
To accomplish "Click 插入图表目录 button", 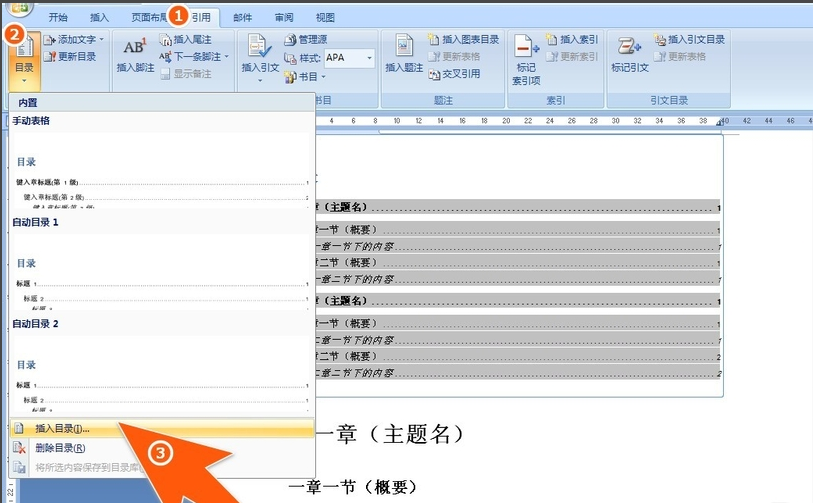I will pos(464,39).
